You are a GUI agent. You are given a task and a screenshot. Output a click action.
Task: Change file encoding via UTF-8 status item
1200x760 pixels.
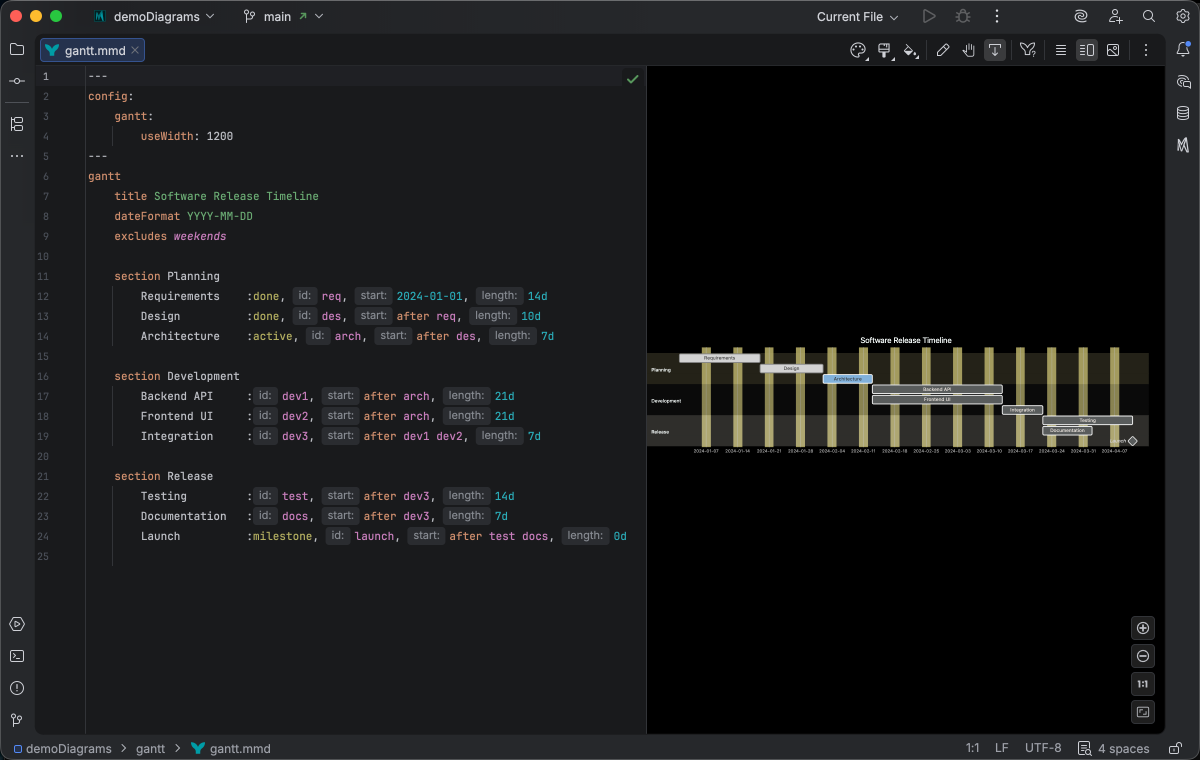(x=1043, y=748)
